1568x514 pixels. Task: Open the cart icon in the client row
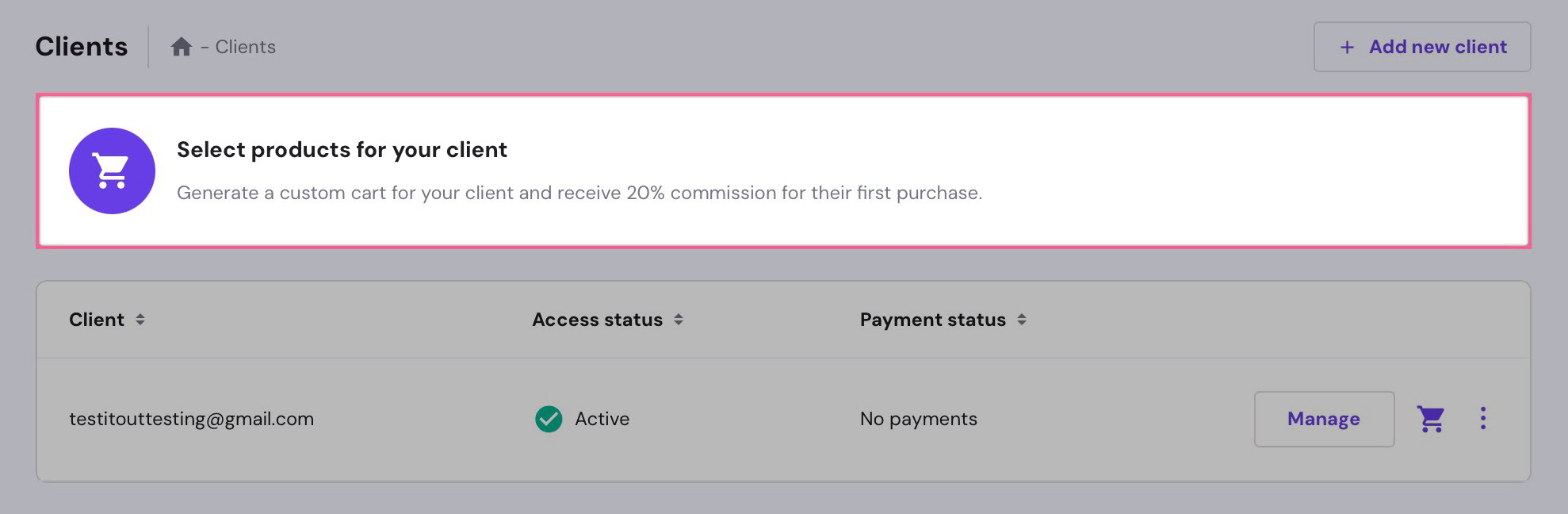1431,419
